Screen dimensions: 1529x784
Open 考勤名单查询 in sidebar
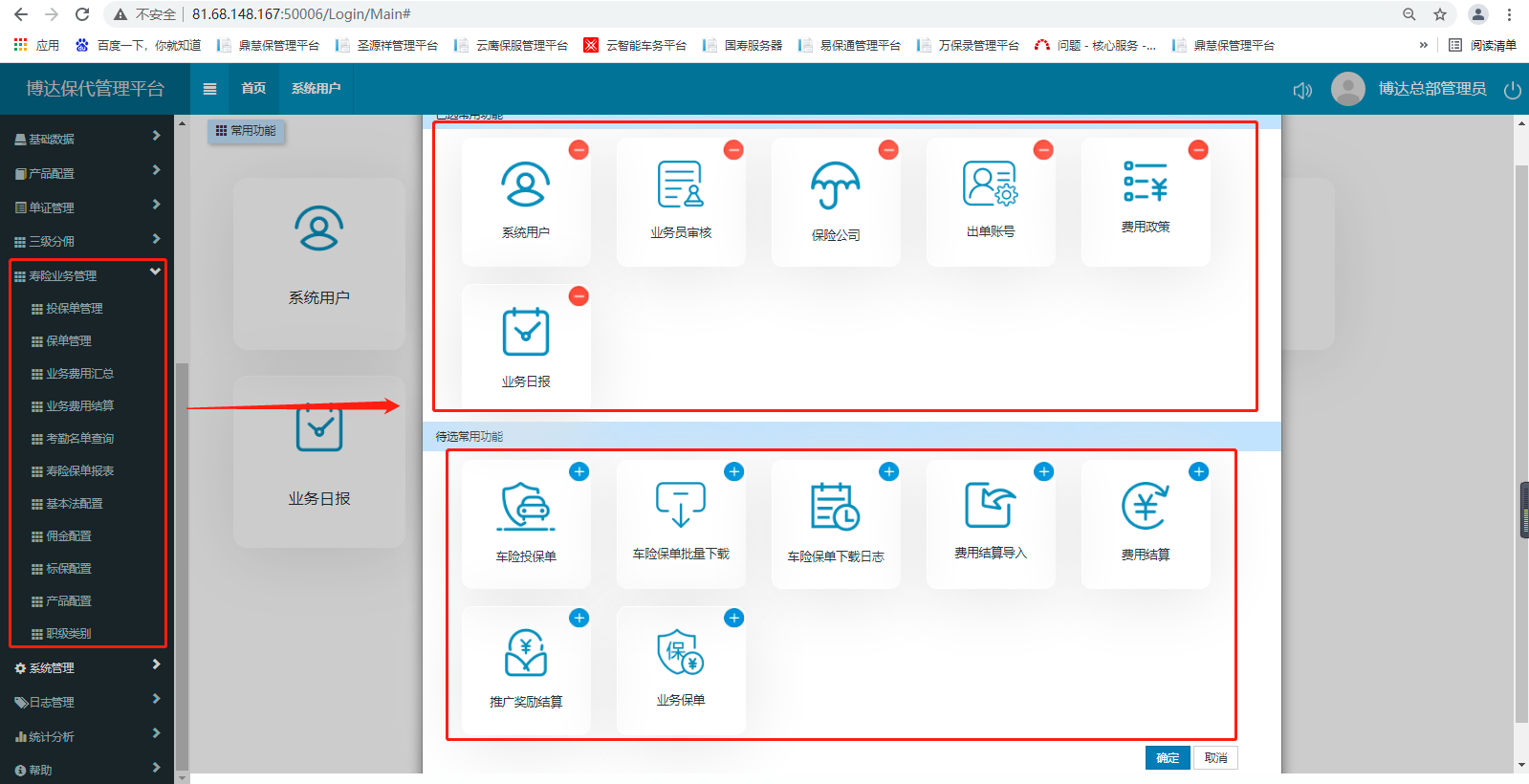79,439
